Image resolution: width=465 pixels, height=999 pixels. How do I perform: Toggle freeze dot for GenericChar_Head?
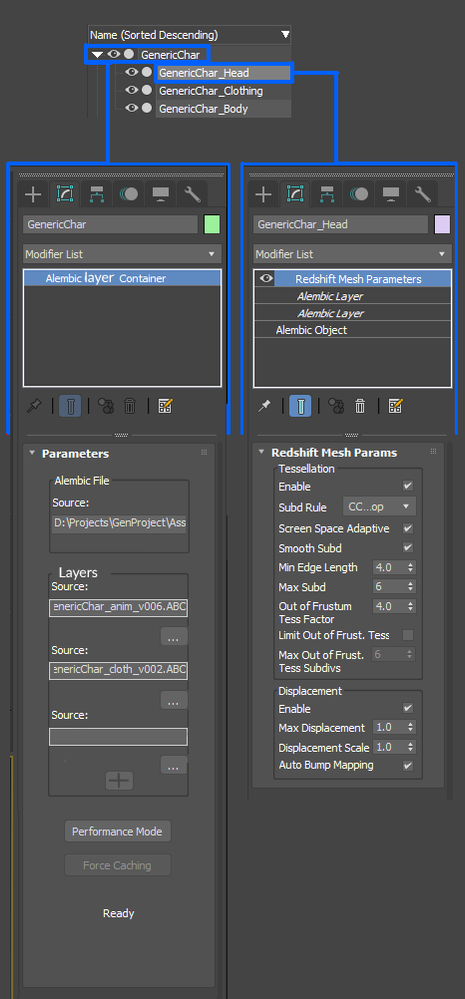click(147, 73)
